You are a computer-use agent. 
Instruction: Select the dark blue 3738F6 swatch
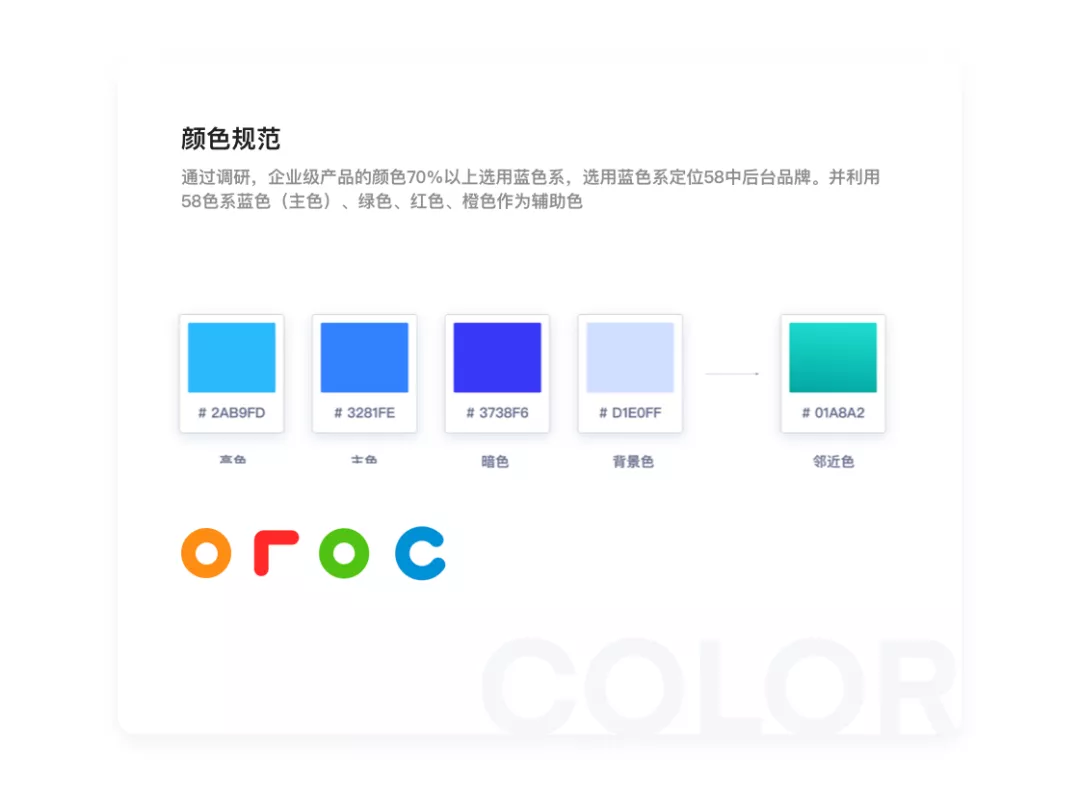[497, 358]
